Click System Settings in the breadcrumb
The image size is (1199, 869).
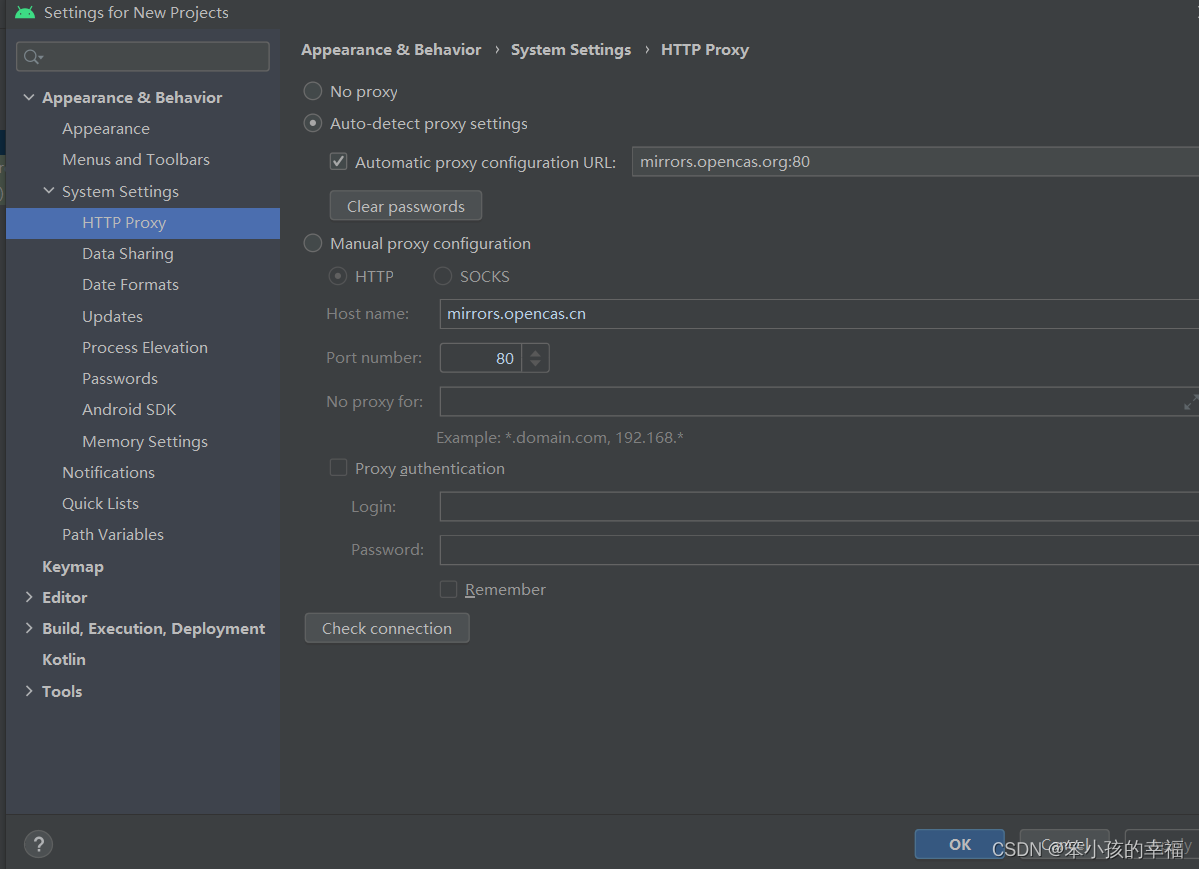pos(571,50)
